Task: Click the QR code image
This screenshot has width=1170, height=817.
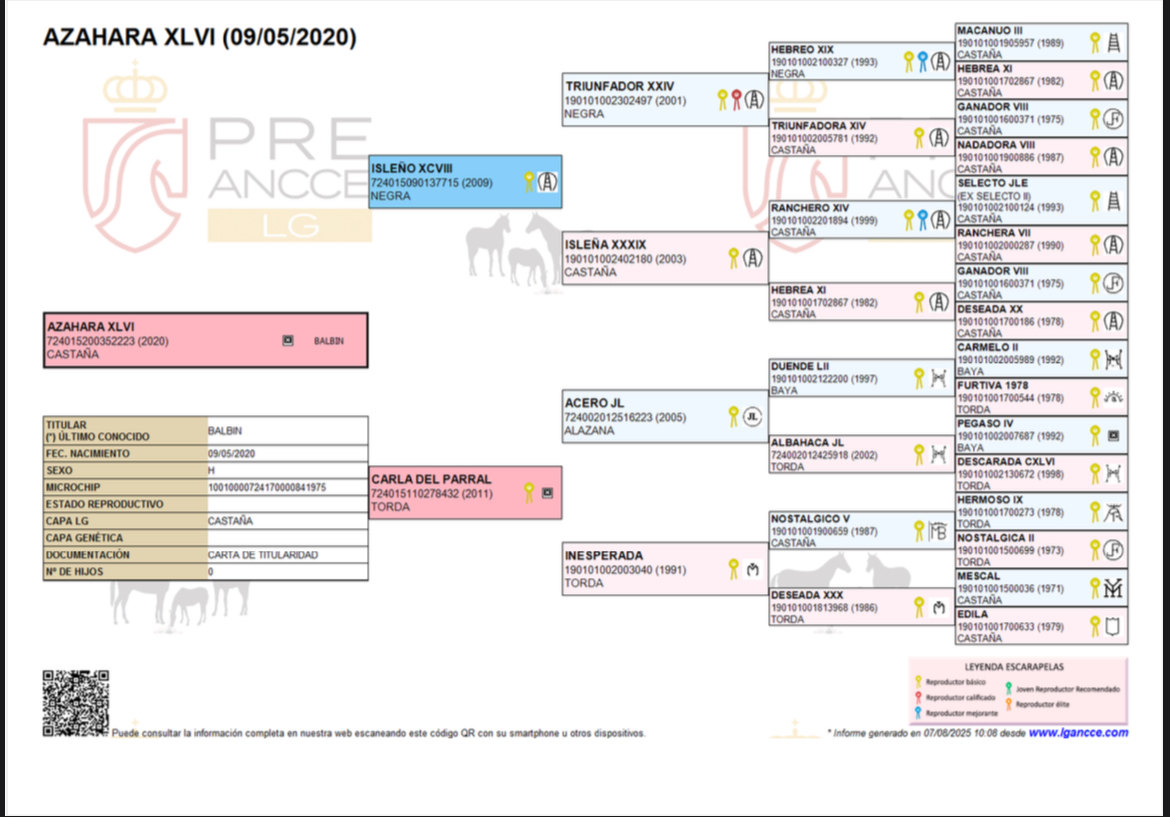Action: [75, 703]
